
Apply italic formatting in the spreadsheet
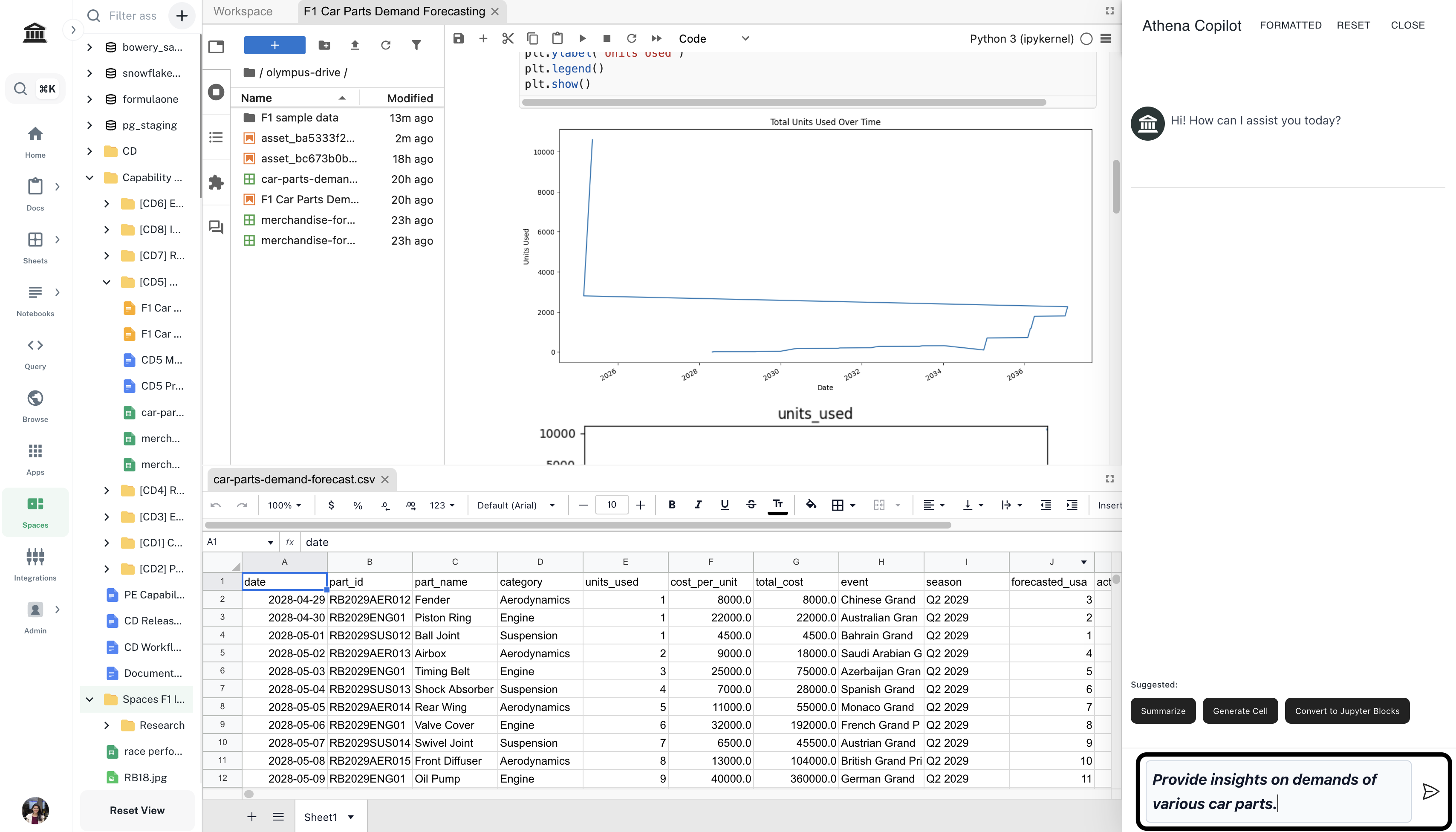click(x=698, y=505)
